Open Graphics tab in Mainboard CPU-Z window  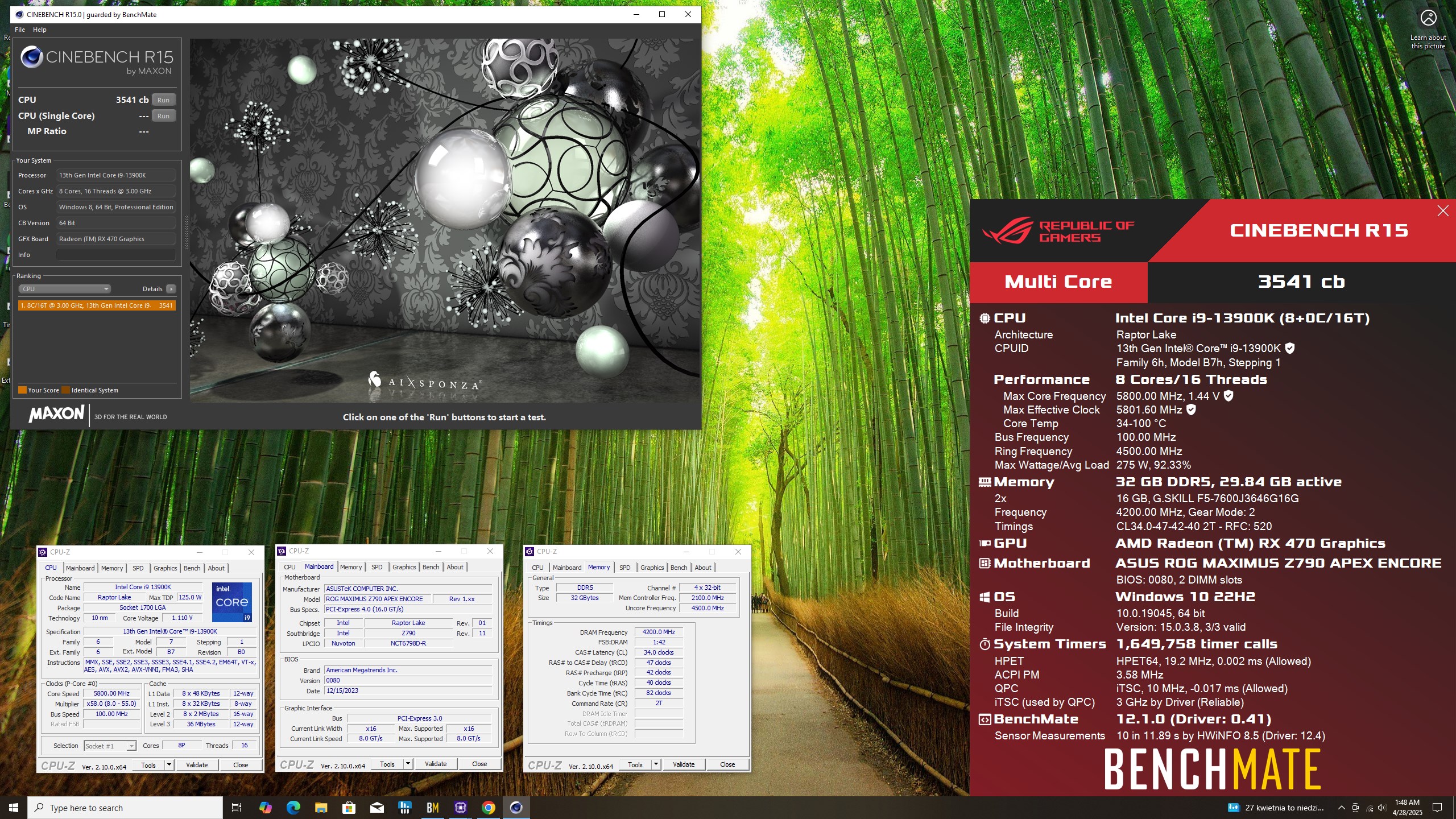pos(404,567)
